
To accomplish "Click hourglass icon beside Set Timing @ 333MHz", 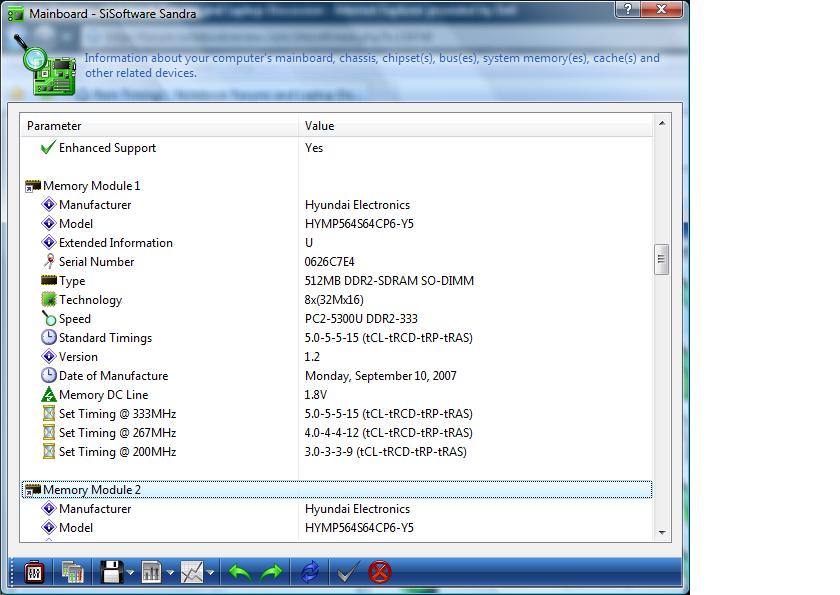I will (x=49, y=413).
